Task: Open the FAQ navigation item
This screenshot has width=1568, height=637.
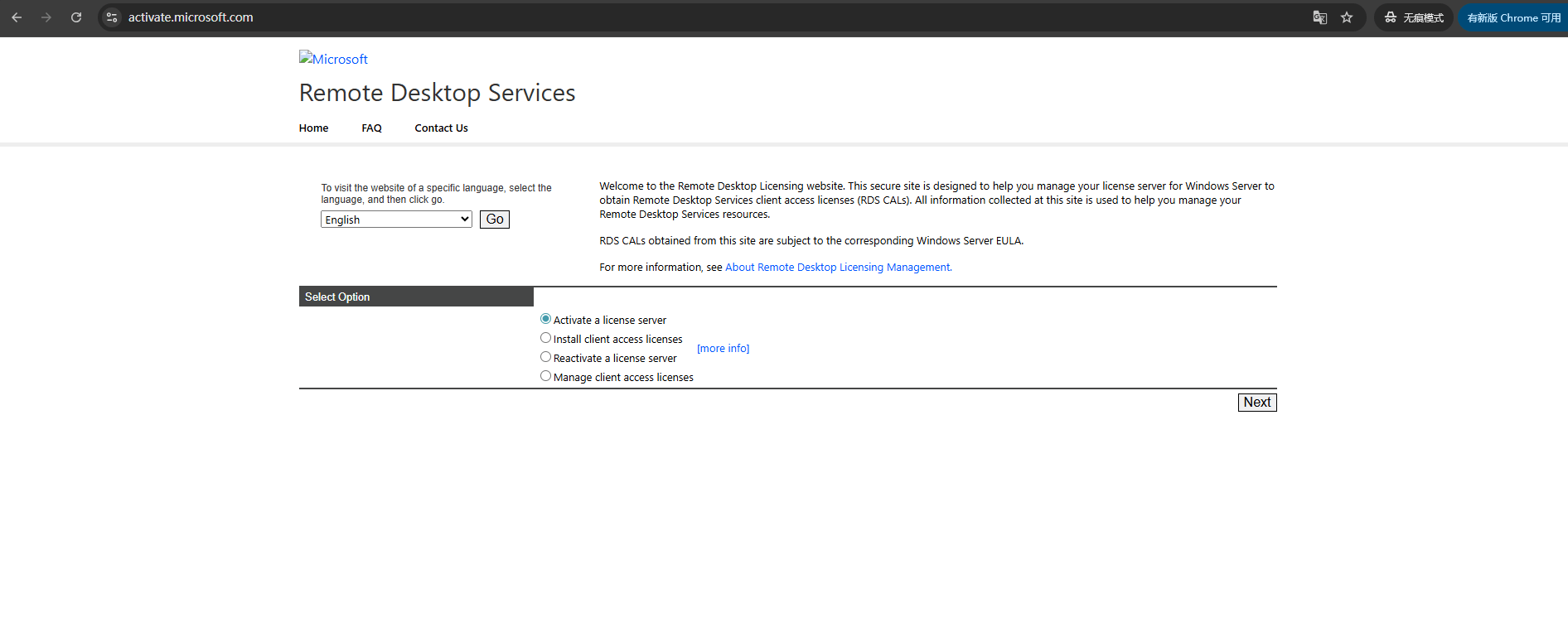Action: pyautogui.click(x=371, y=128)
